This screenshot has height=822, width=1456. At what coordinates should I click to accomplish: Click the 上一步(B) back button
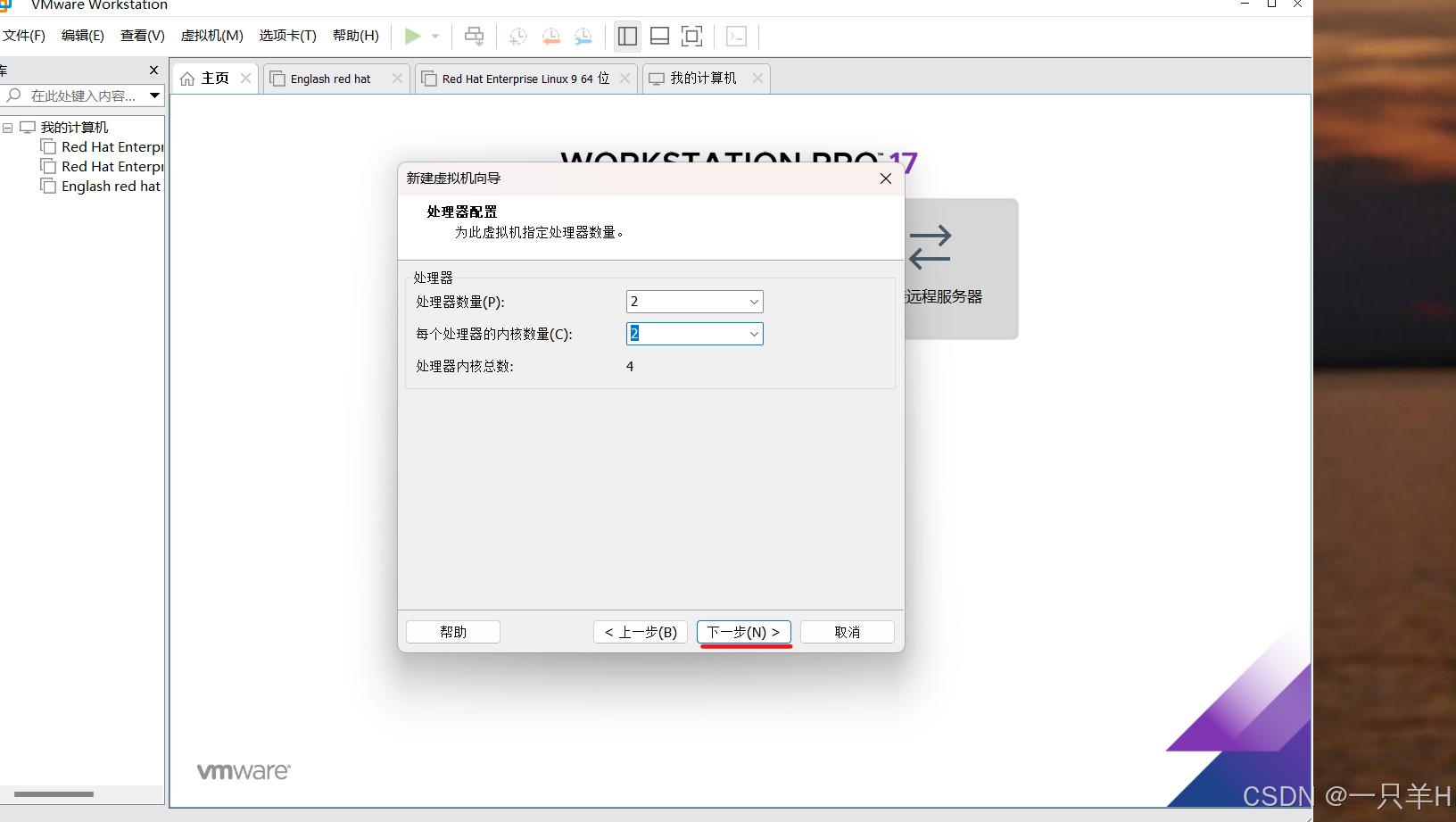point(641,632)
